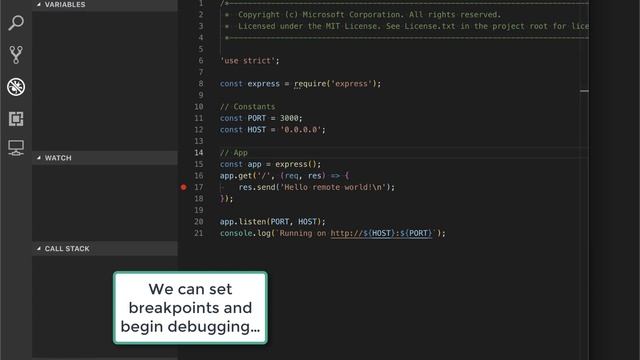Collapse the VARIABLES section
The width and height of the screenshot is (640, 360).
point(104,5)
